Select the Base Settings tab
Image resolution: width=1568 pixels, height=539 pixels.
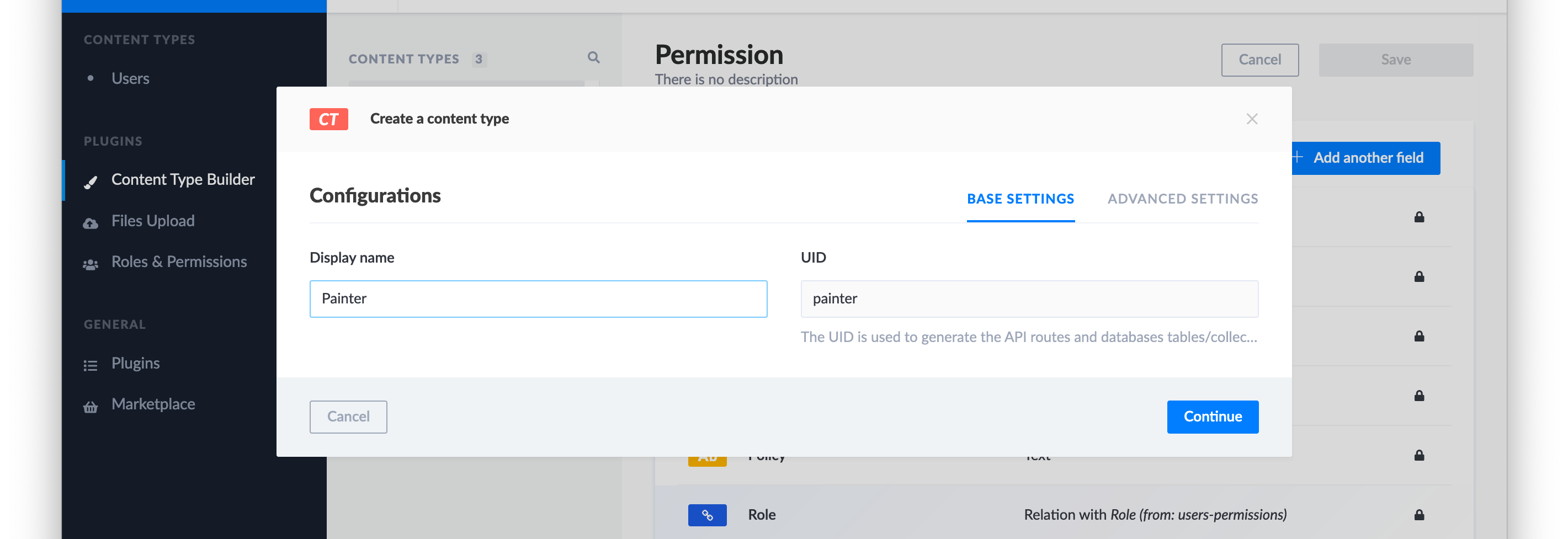click(1020, 199)
